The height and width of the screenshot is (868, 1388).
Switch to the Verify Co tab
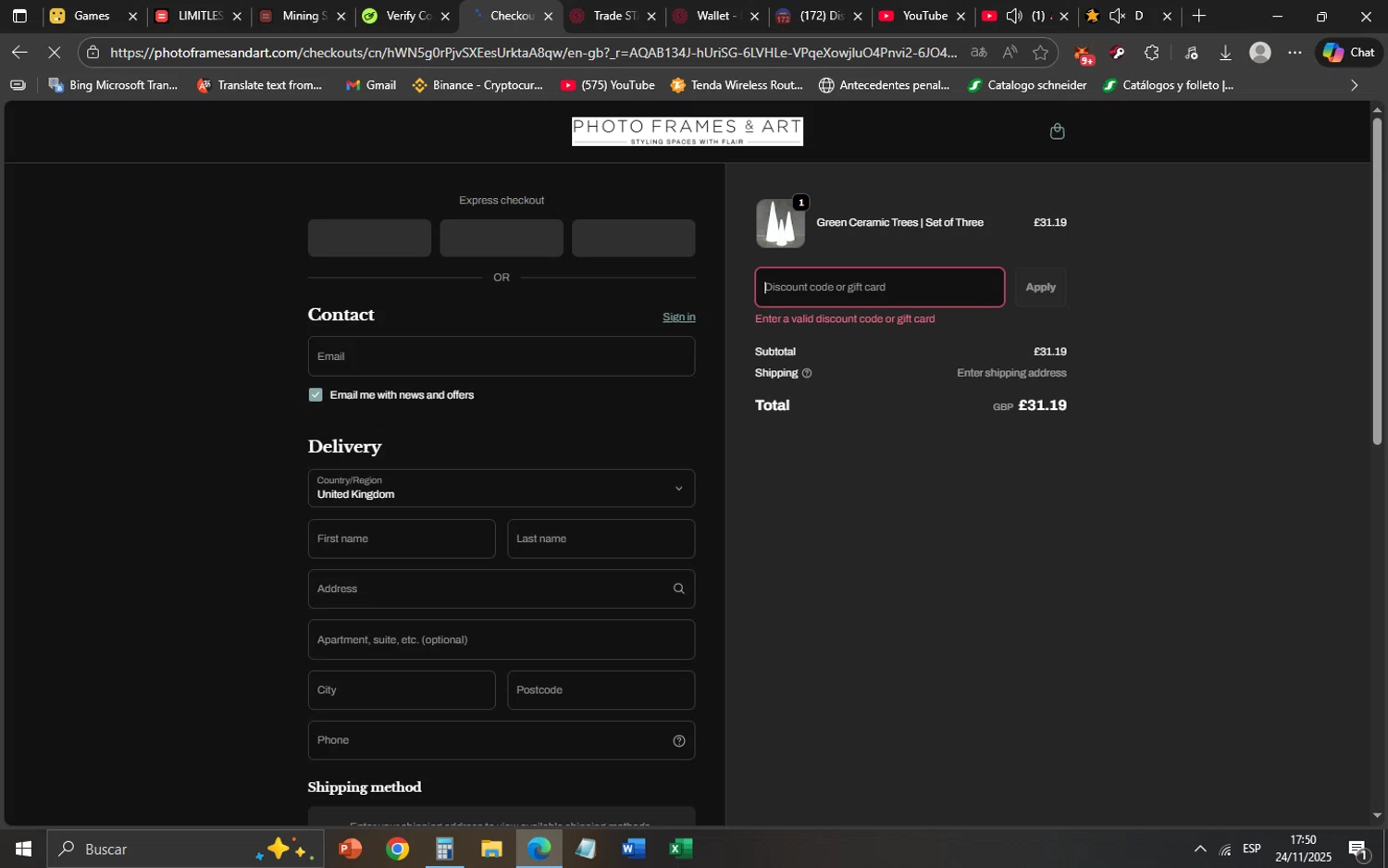(x=405, y=16)
